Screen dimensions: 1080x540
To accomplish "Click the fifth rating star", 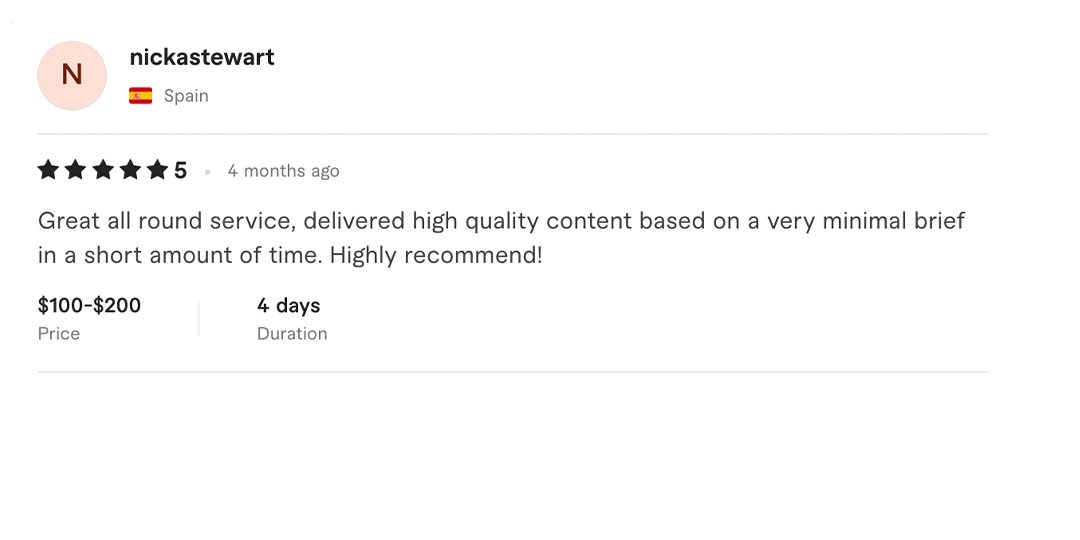I will (x=157, y=170).
